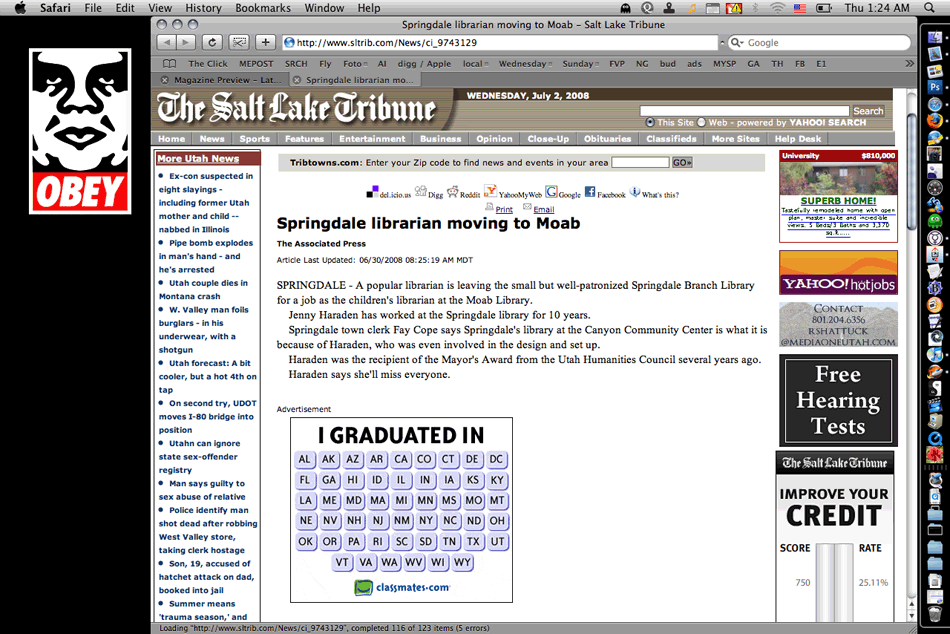
Task: Switch to the 'Magazine Preview' tab
Action: (x=225, y=79)
